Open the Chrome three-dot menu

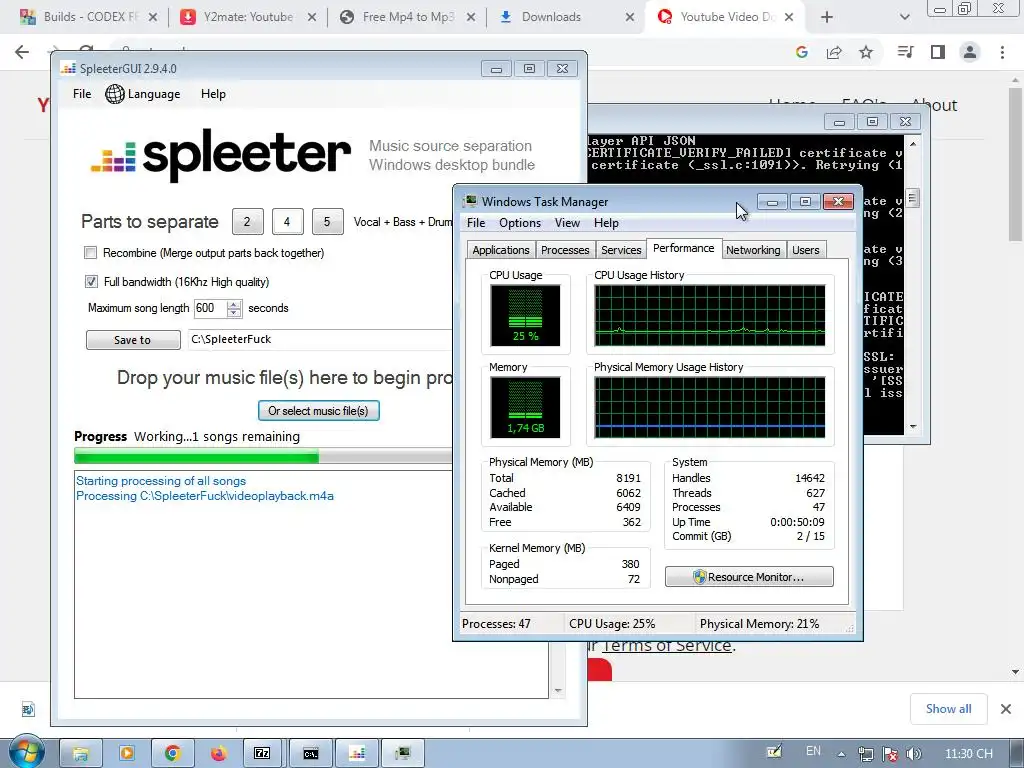1002,52
